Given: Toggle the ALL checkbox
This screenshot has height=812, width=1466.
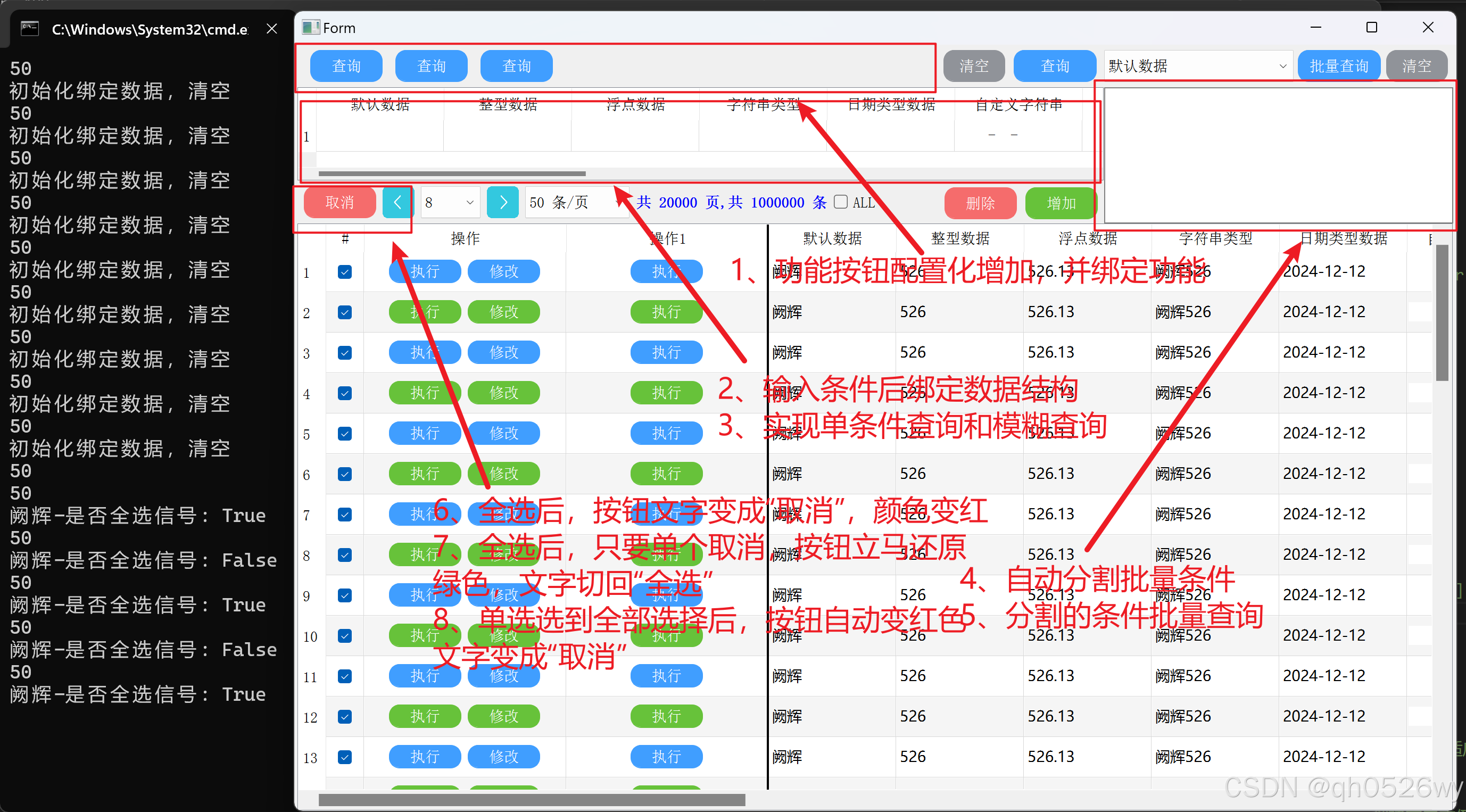Looking at the screenshot, I should pyautogui.click(x=841, y=202).
